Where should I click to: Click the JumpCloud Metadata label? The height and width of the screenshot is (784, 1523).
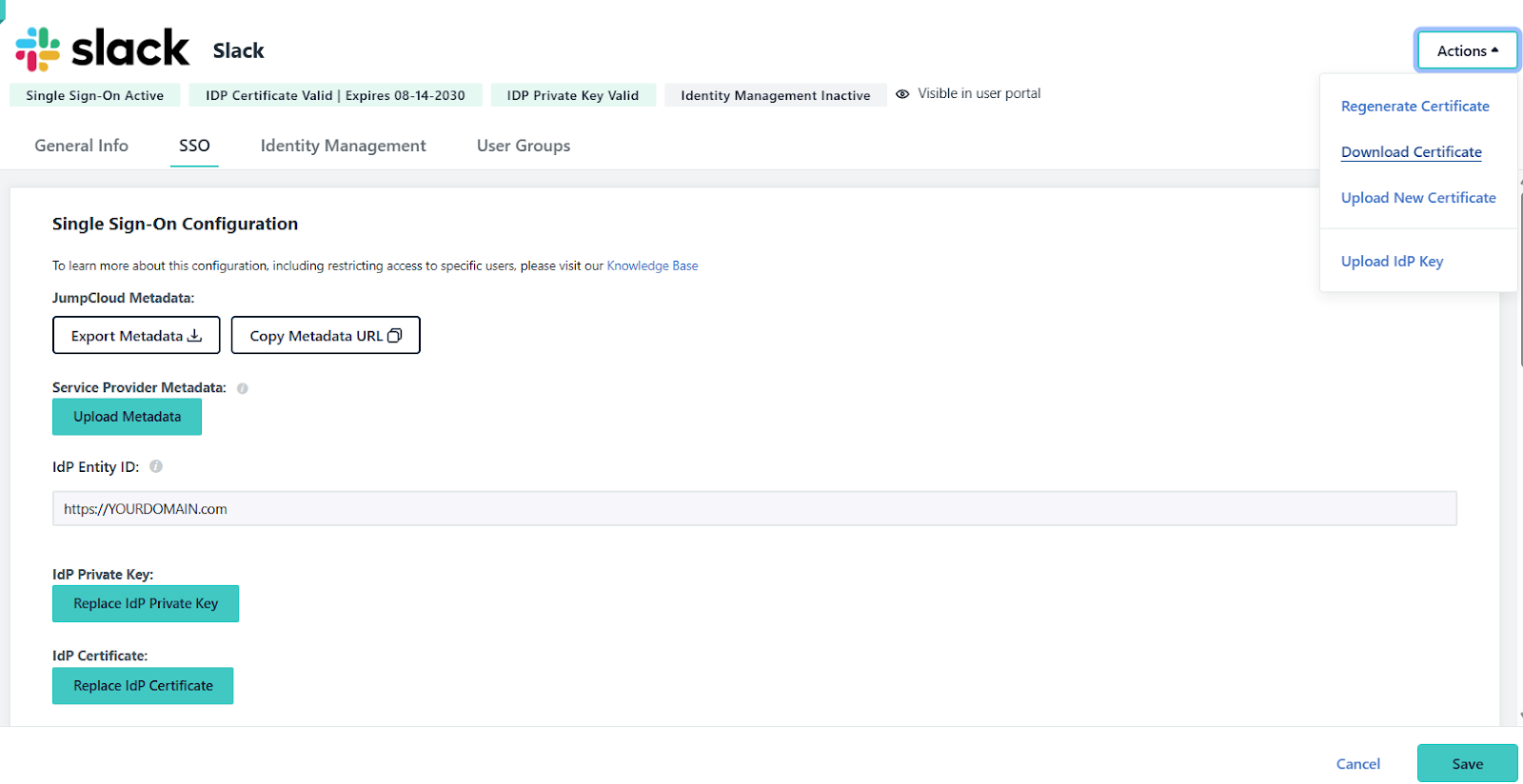123,298
